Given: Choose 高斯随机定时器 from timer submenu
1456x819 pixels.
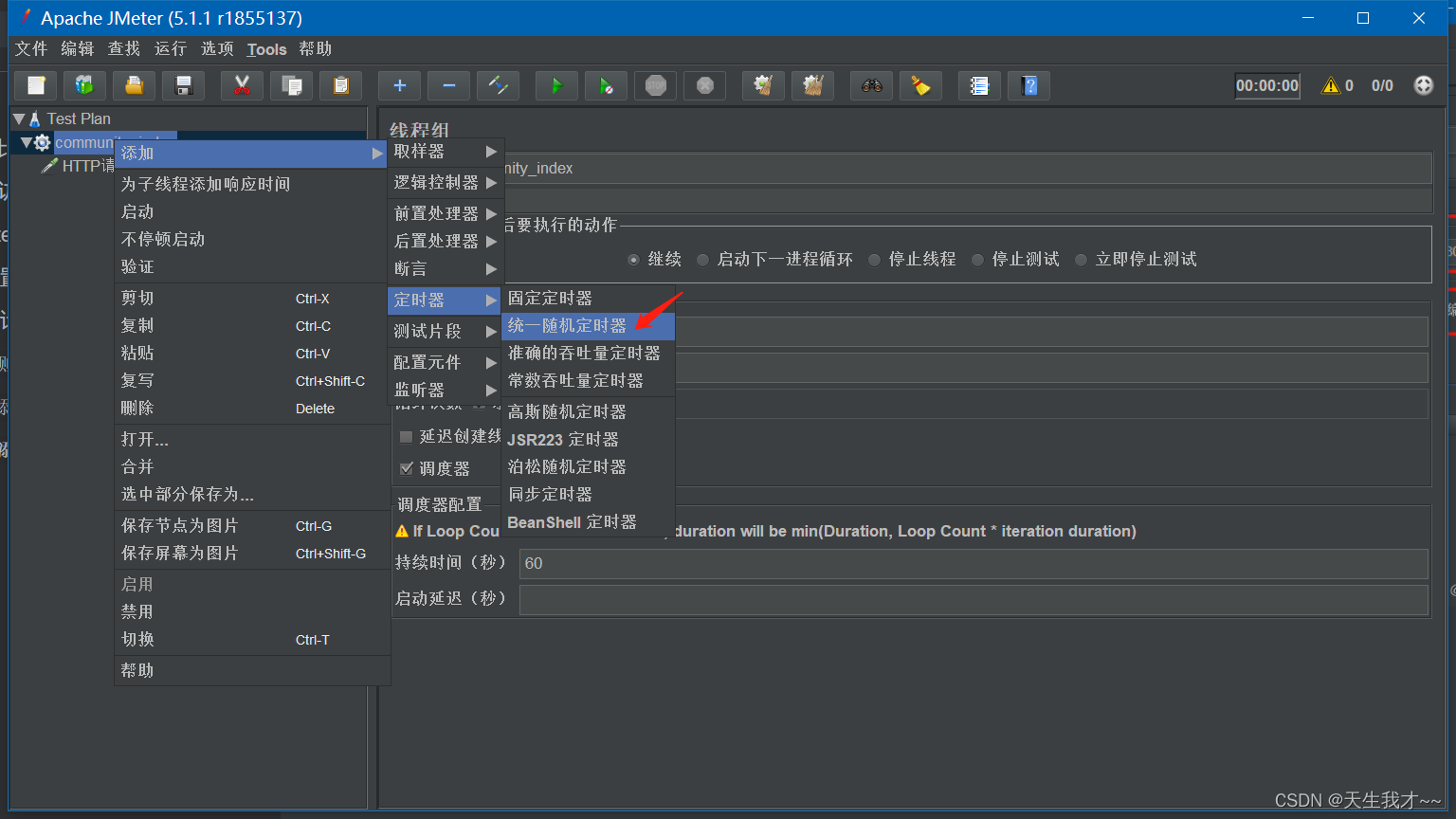Looking at the screenshot, I should [x=589, y=412].
